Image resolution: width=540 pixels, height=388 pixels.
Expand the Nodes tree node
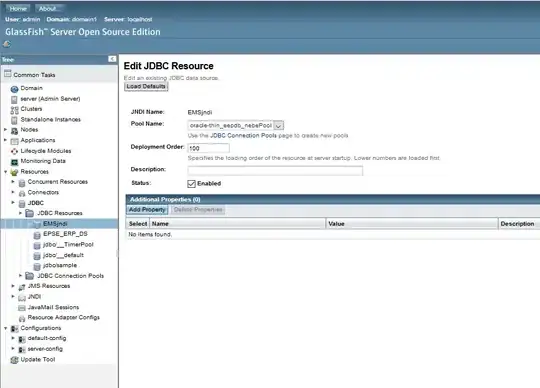[x=6, y=130]
